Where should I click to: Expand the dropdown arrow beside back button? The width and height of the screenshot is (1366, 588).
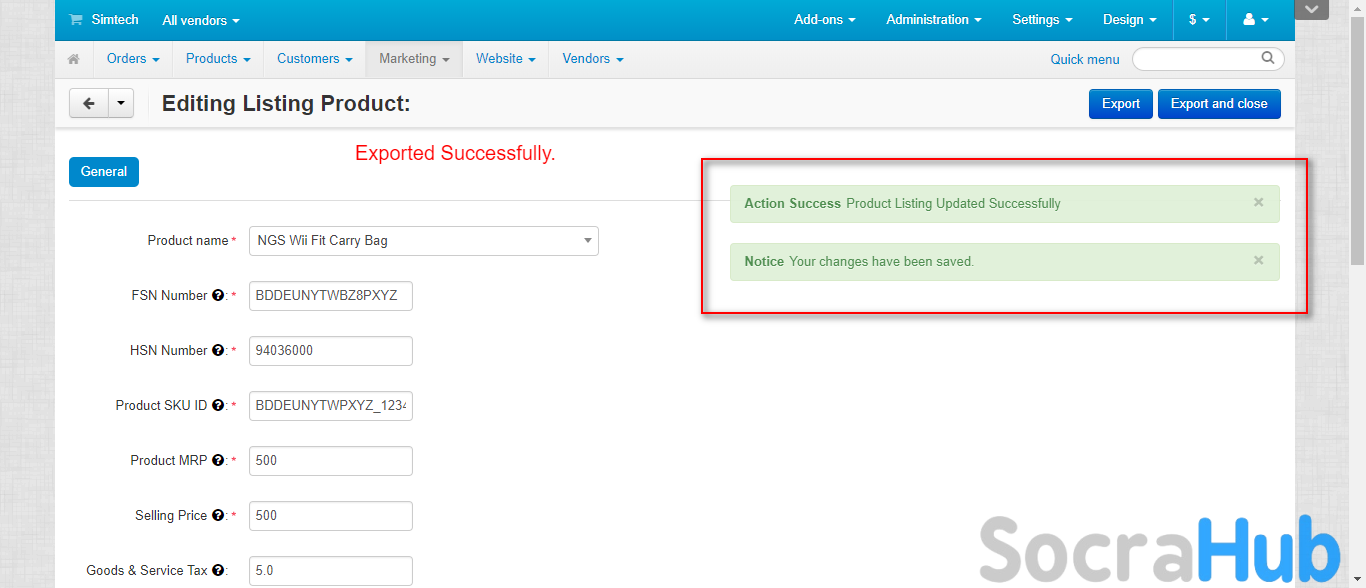tap(121, 103)
